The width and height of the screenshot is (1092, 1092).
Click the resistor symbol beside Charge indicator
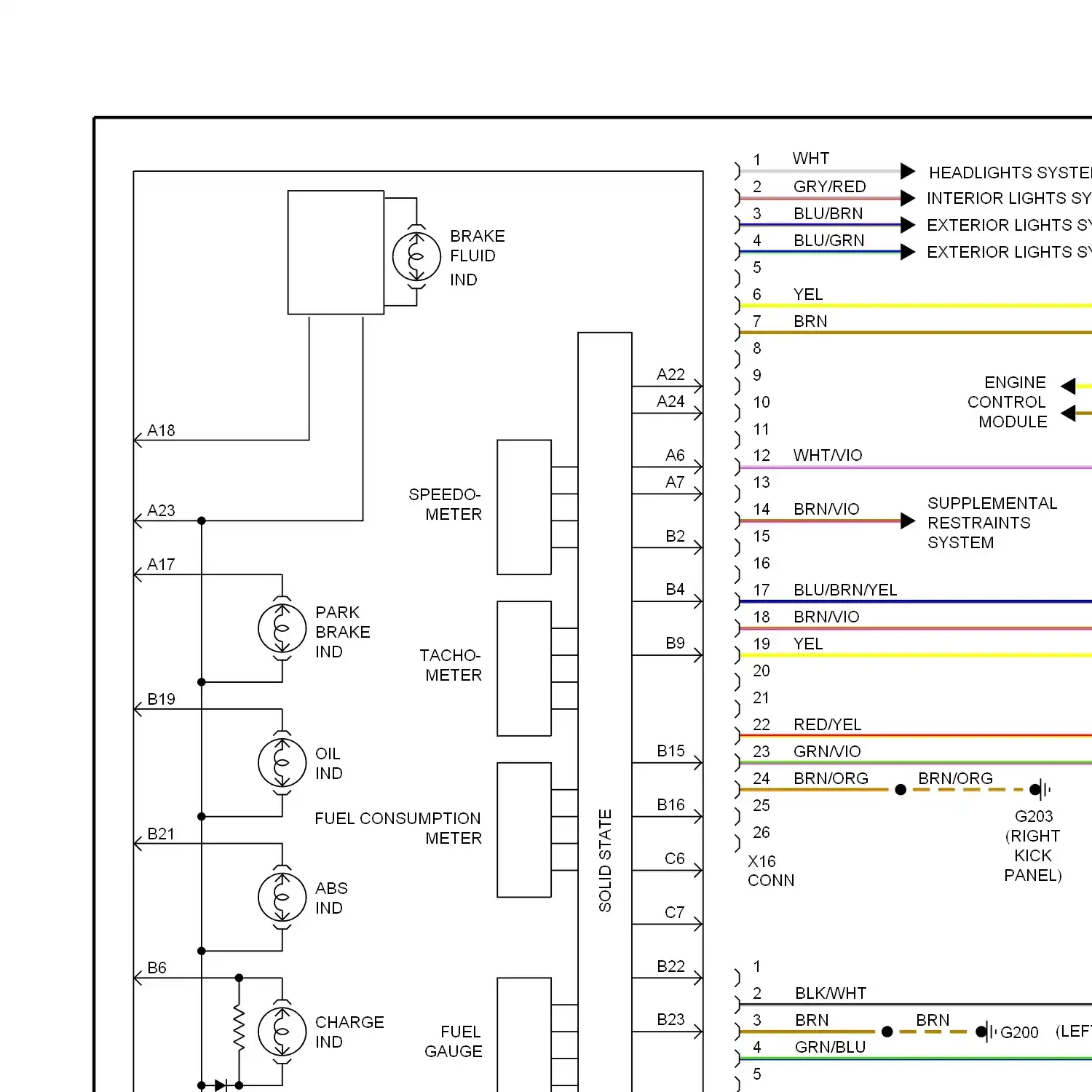click(x=239, y=1028)
